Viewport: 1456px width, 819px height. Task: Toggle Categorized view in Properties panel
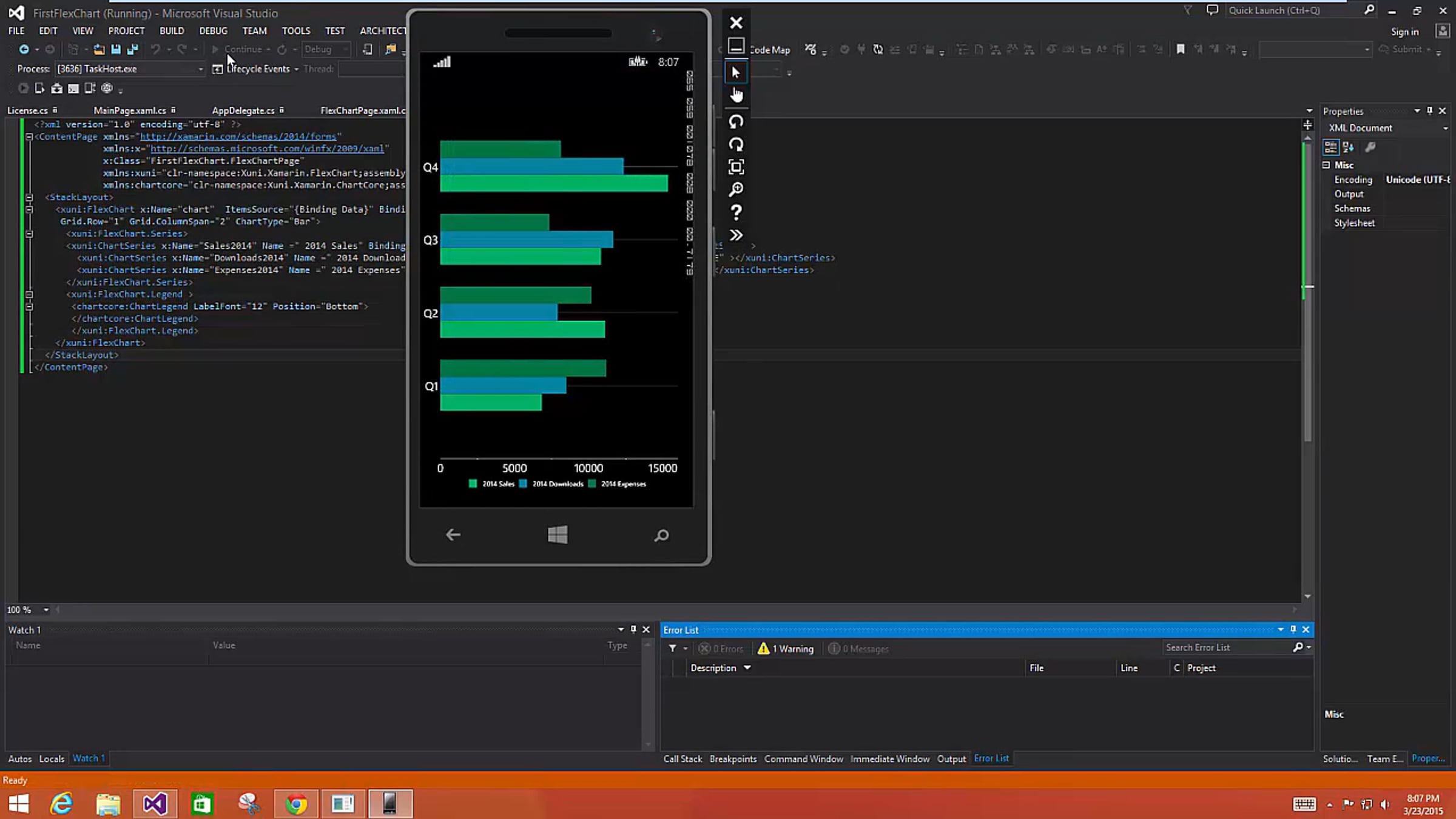pos(1330,147)
